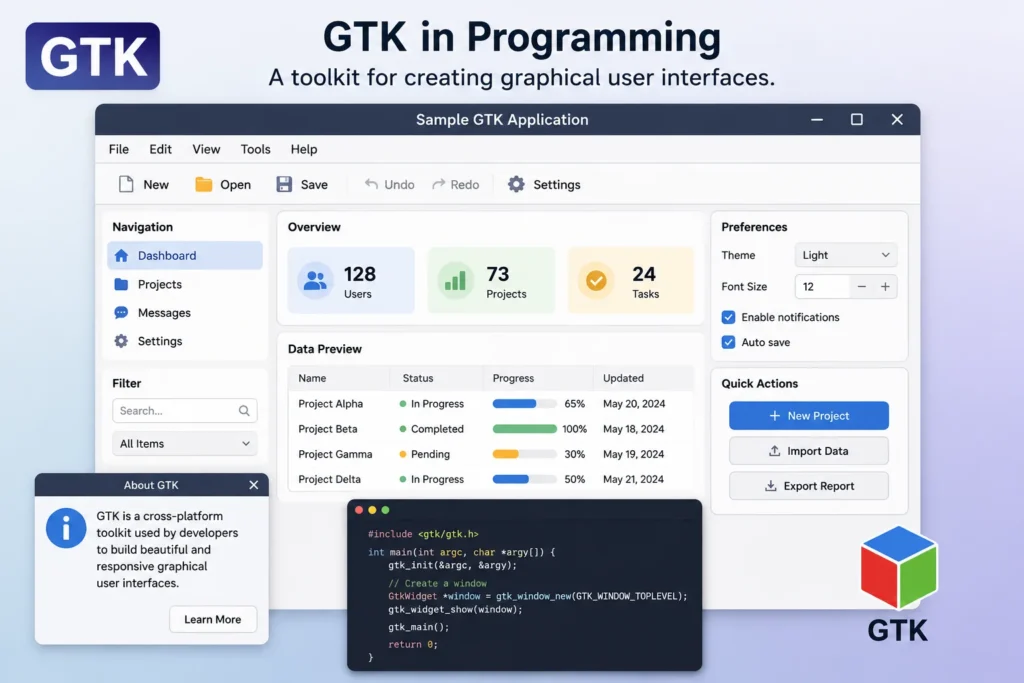Click Project Alpha progress bar

pos(524,404)
